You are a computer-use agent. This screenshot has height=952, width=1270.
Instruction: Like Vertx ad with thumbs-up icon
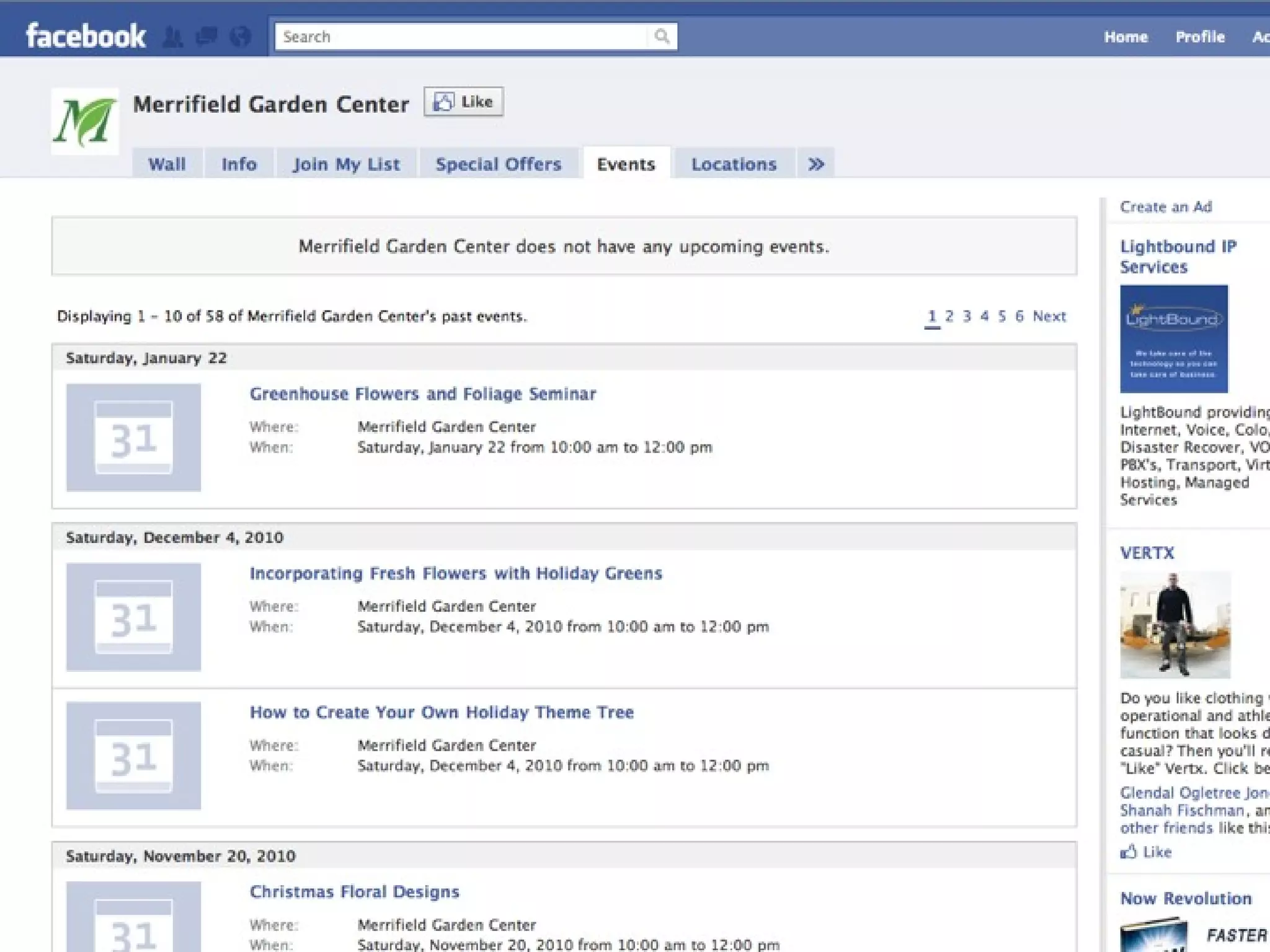pos(1129,852)
